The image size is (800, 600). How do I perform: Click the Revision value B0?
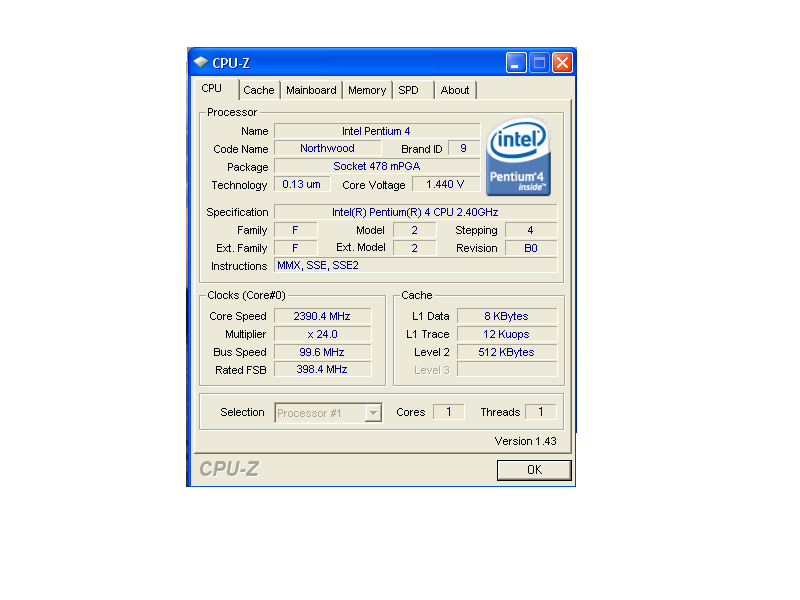coord(531,248)
